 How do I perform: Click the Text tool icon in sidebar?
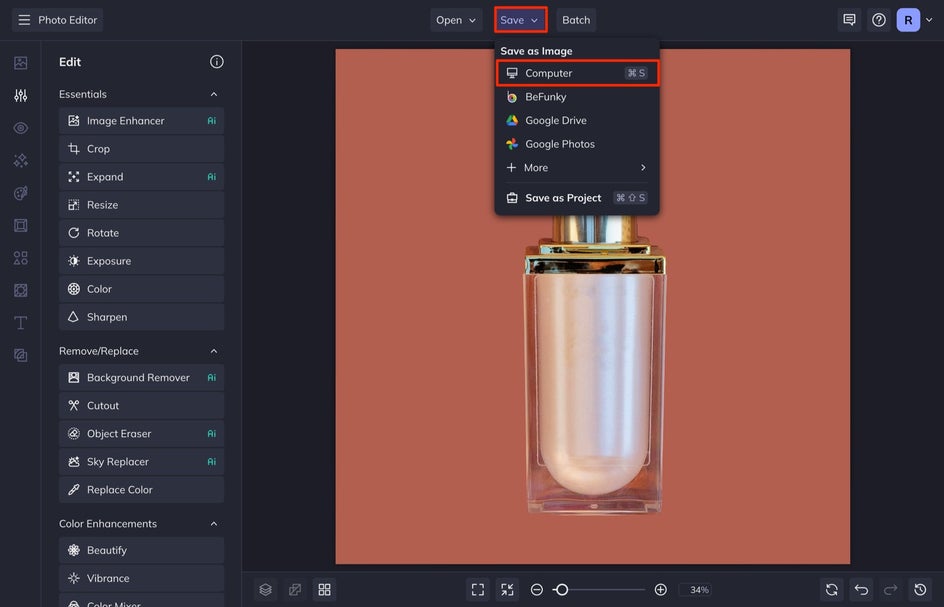pyautogui.click(x=20, y=323)
